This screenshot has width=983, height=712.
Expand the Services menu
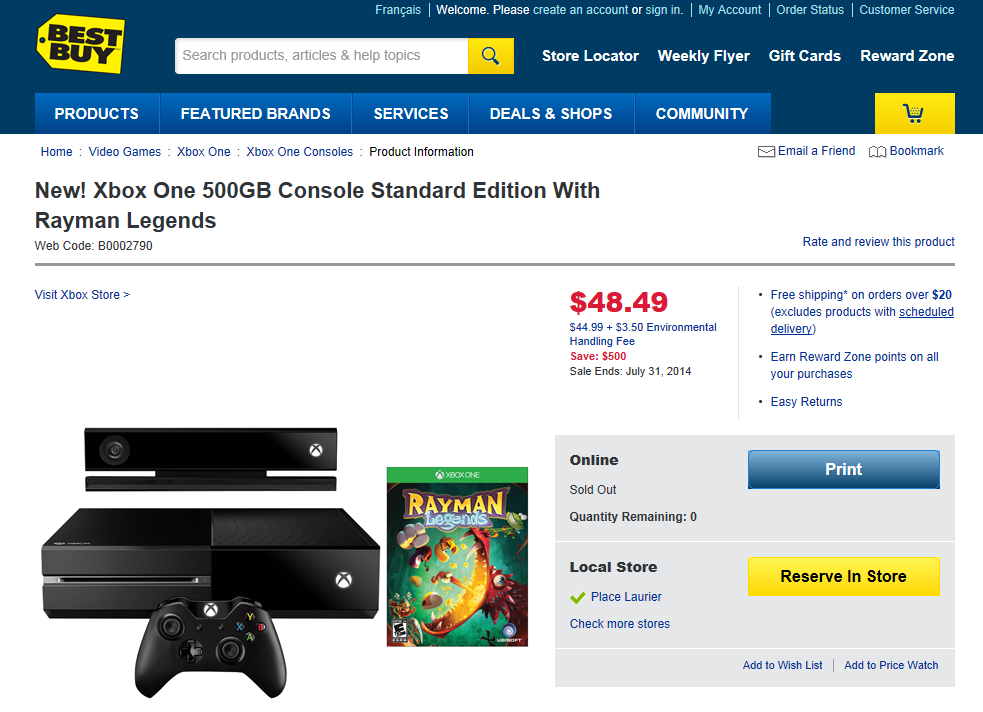point(411,114)
